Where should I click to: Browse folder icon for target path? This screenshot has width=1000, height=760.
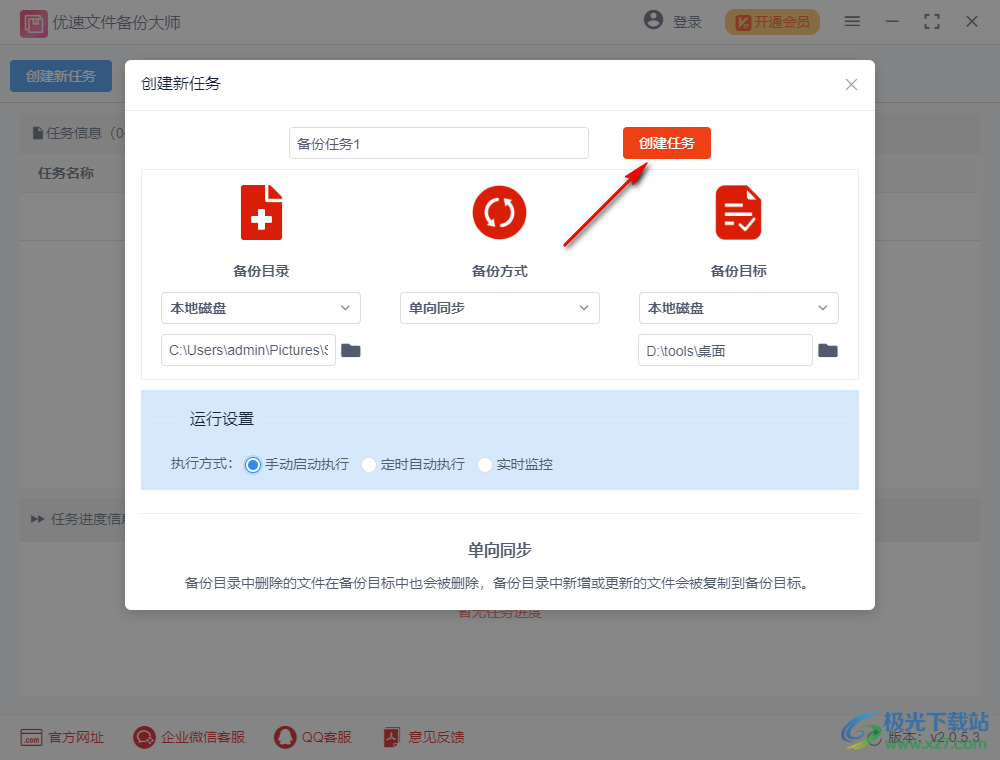pos(828,350)
